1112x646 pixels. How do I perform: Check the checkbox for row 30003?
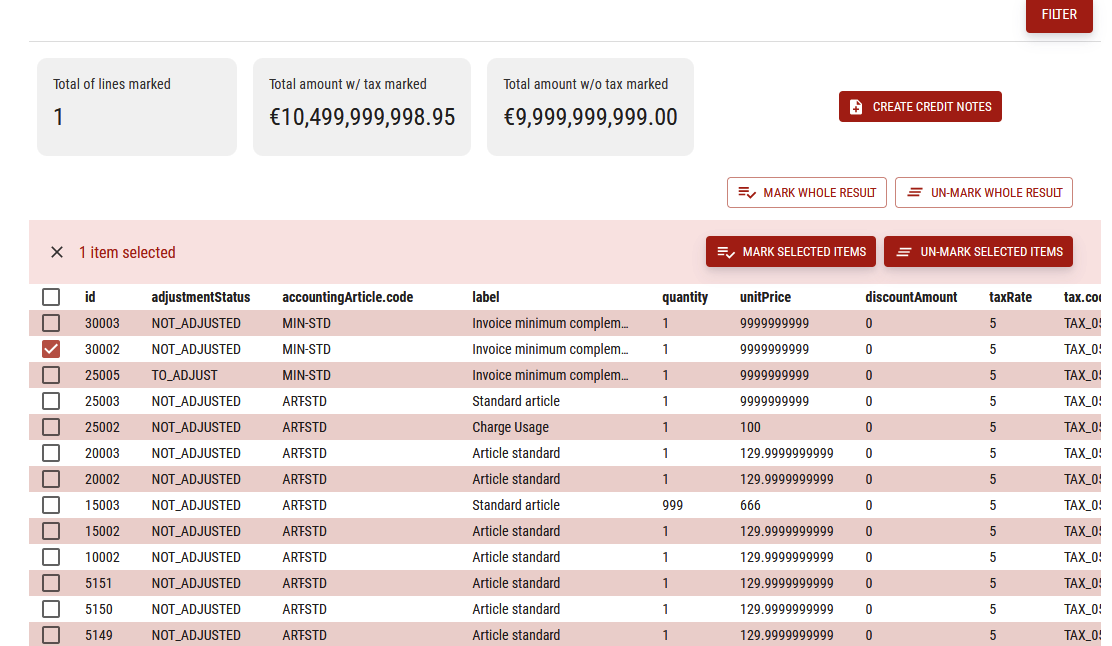[51, 323]
